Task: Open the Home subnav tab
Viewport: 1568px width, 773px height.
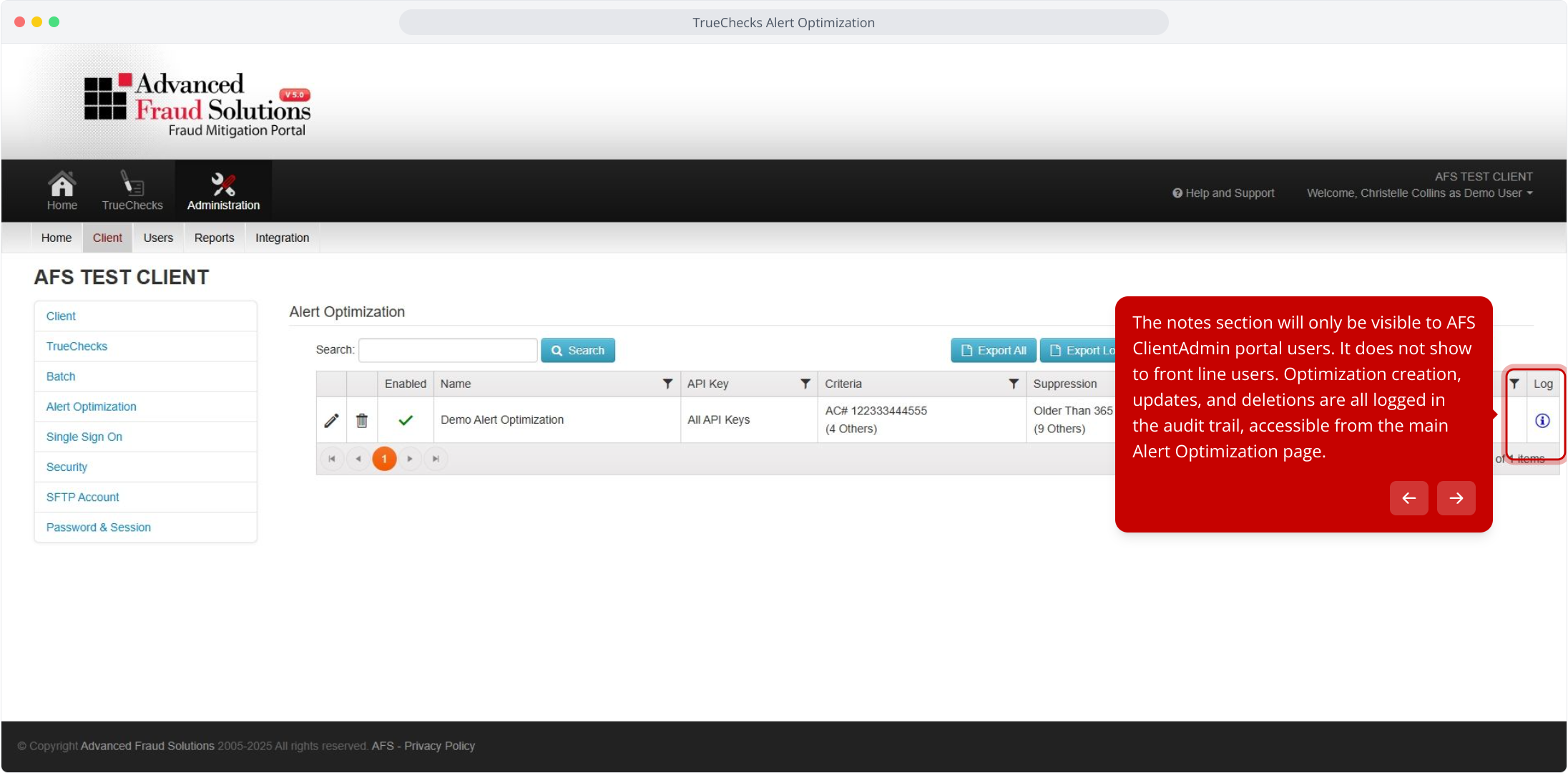Action: [x=57, y=238]
